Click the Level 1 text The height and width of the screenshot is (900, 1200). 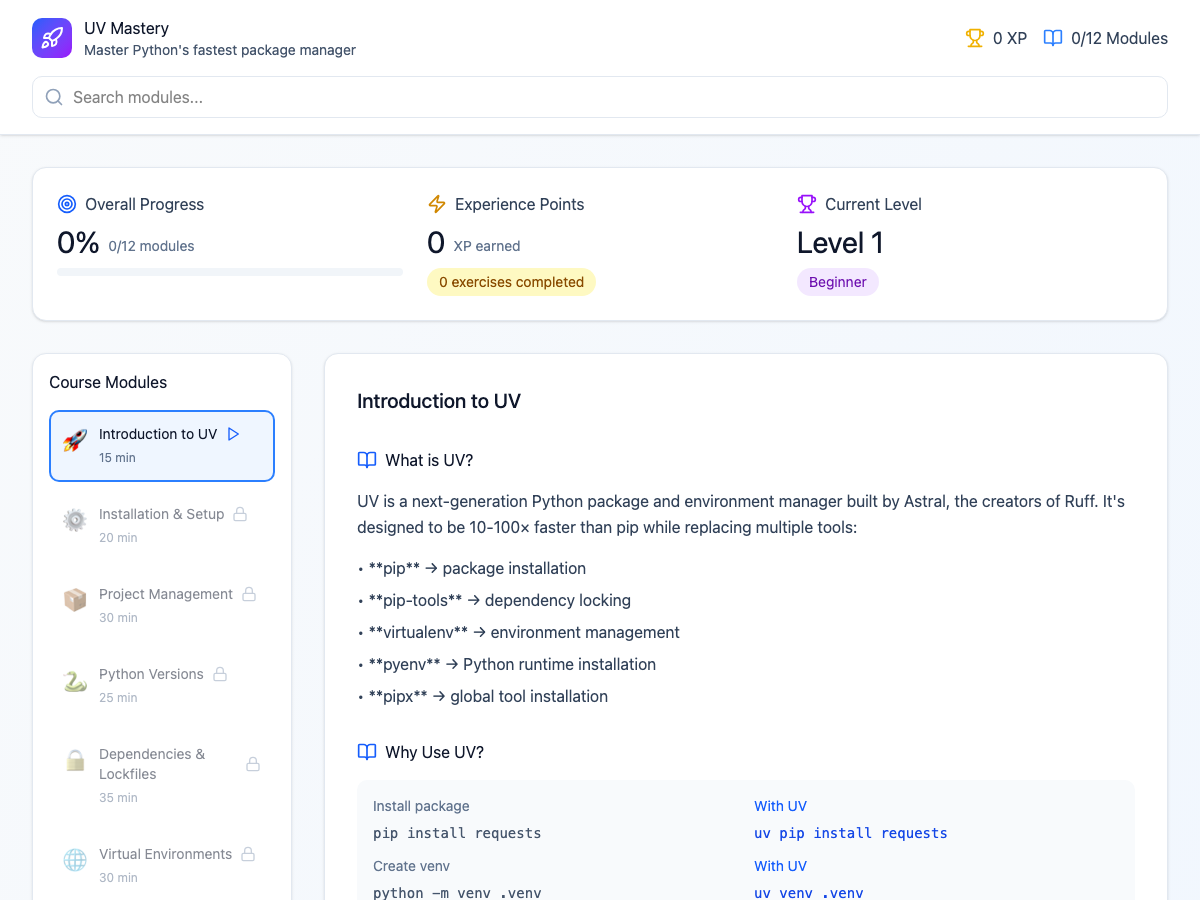[840, 243]
